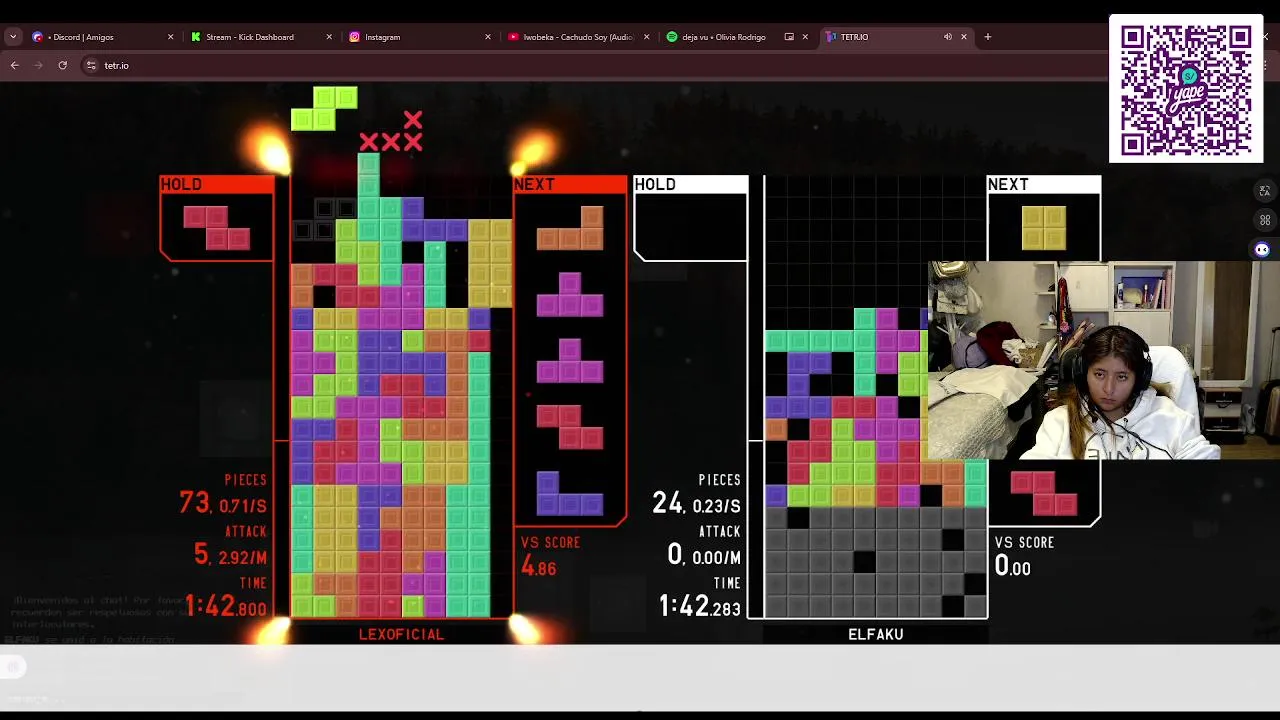Switch to the Iwobeka - Cachudo Soy tab
The image size is (1280, 720).
[580, 37]
